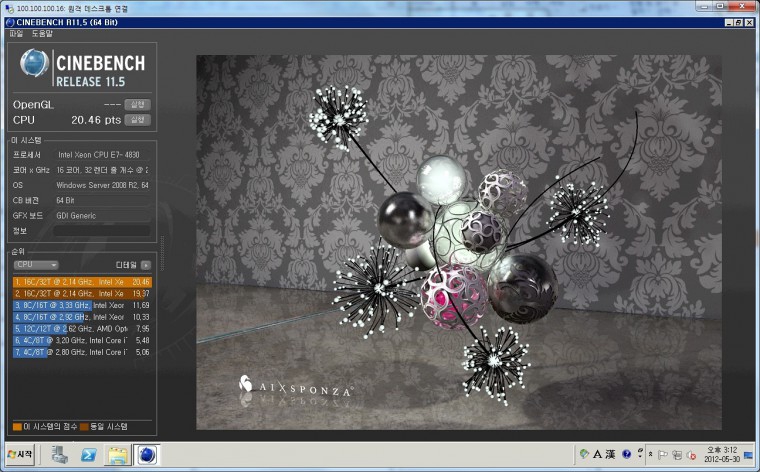Click the GFX board value GDI Generic

point(76,216)
